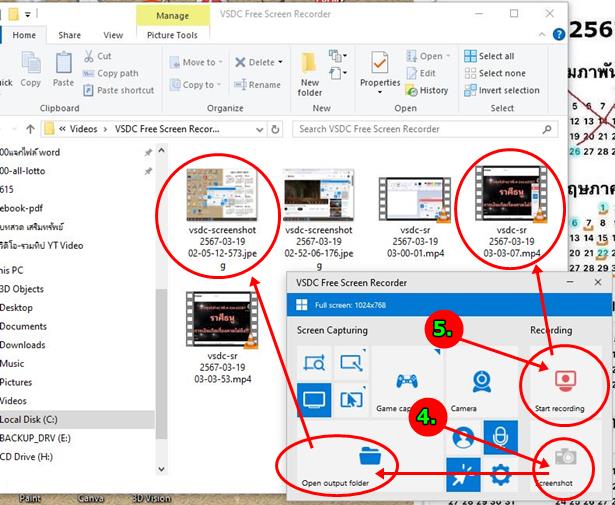
Task: Click the Manage contextual tab
Action: tap(173, 16)
